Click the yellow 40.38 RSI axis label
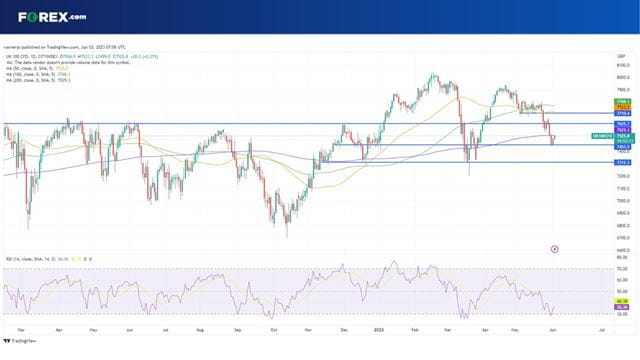This screenshot has height=360, width=640. pyautogui.click(x=622, y=301)
